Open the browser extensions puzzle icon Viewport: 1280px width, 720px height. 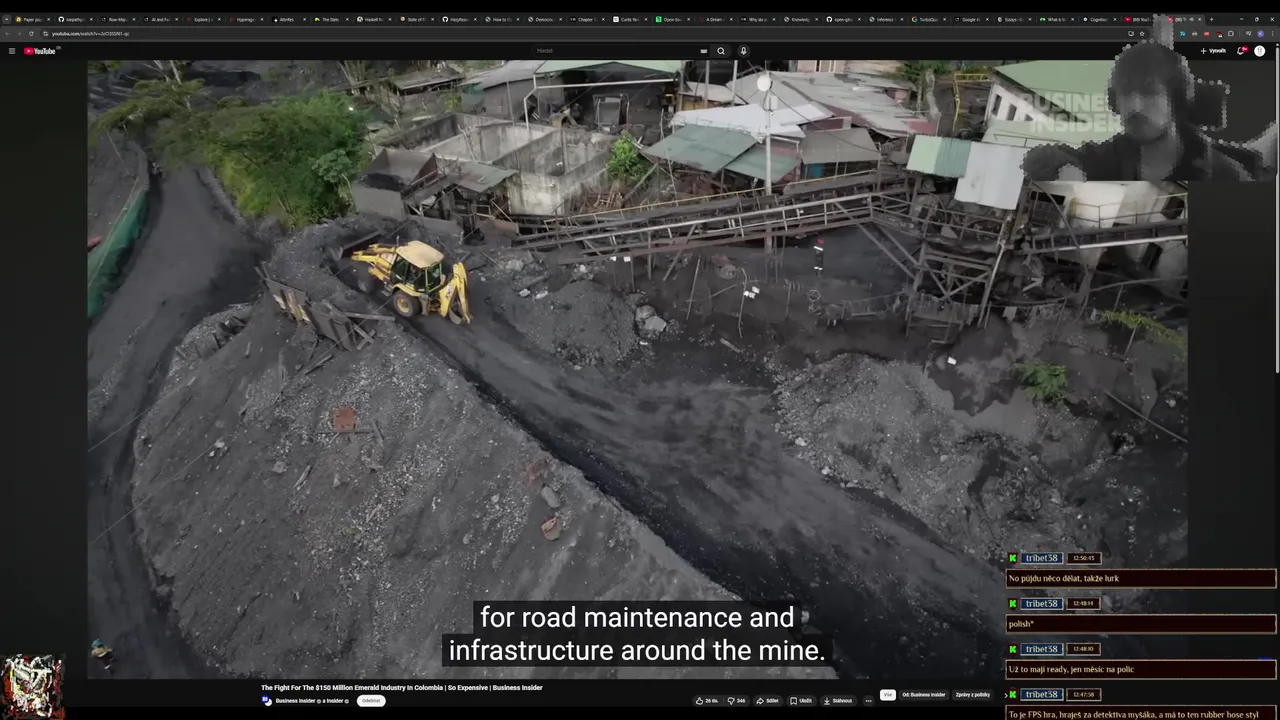(1230, 33)
